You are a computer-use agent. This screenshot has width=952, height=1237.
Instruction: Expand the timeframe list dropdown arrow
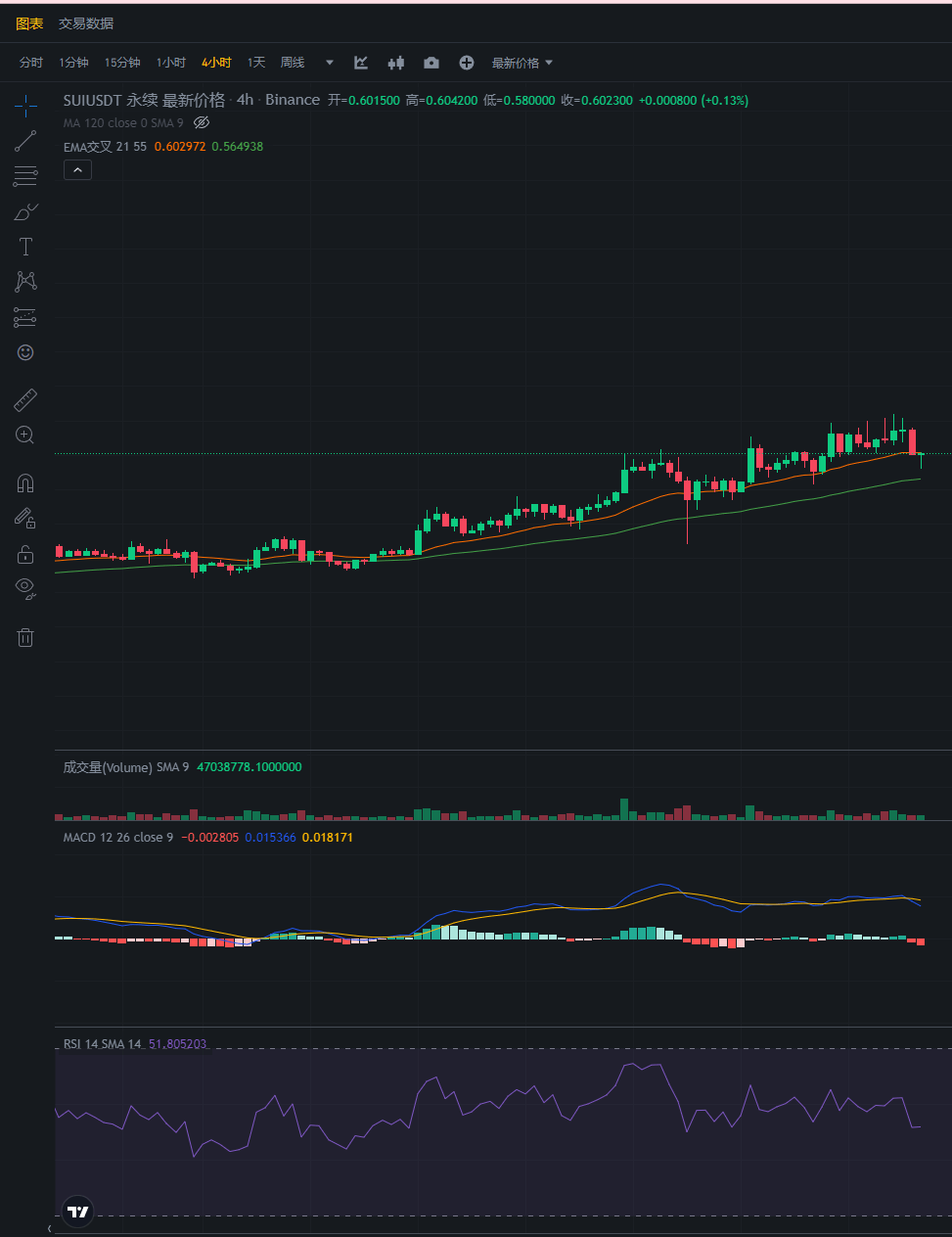[328, 62]
